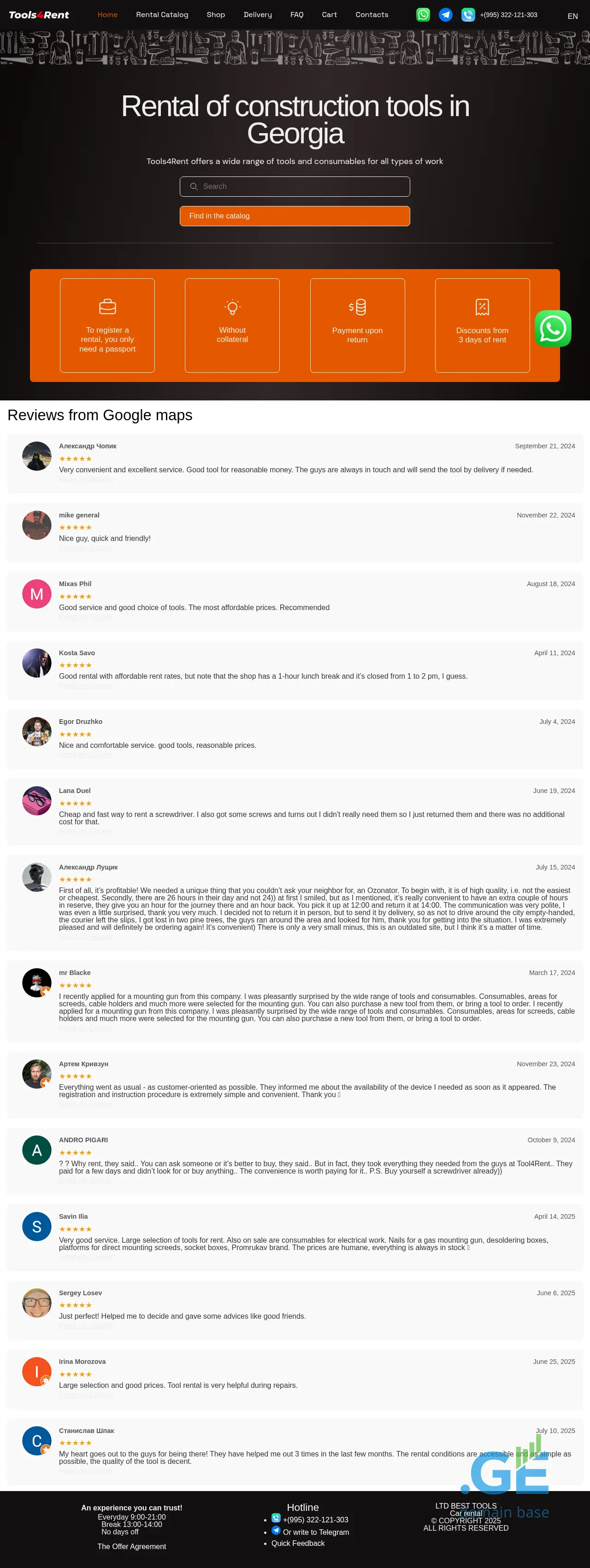This screenshot has height=1568, width=590.
Task: Click the Tools4Rent logo
Action: pyautogui.click(x=39, y=15)
